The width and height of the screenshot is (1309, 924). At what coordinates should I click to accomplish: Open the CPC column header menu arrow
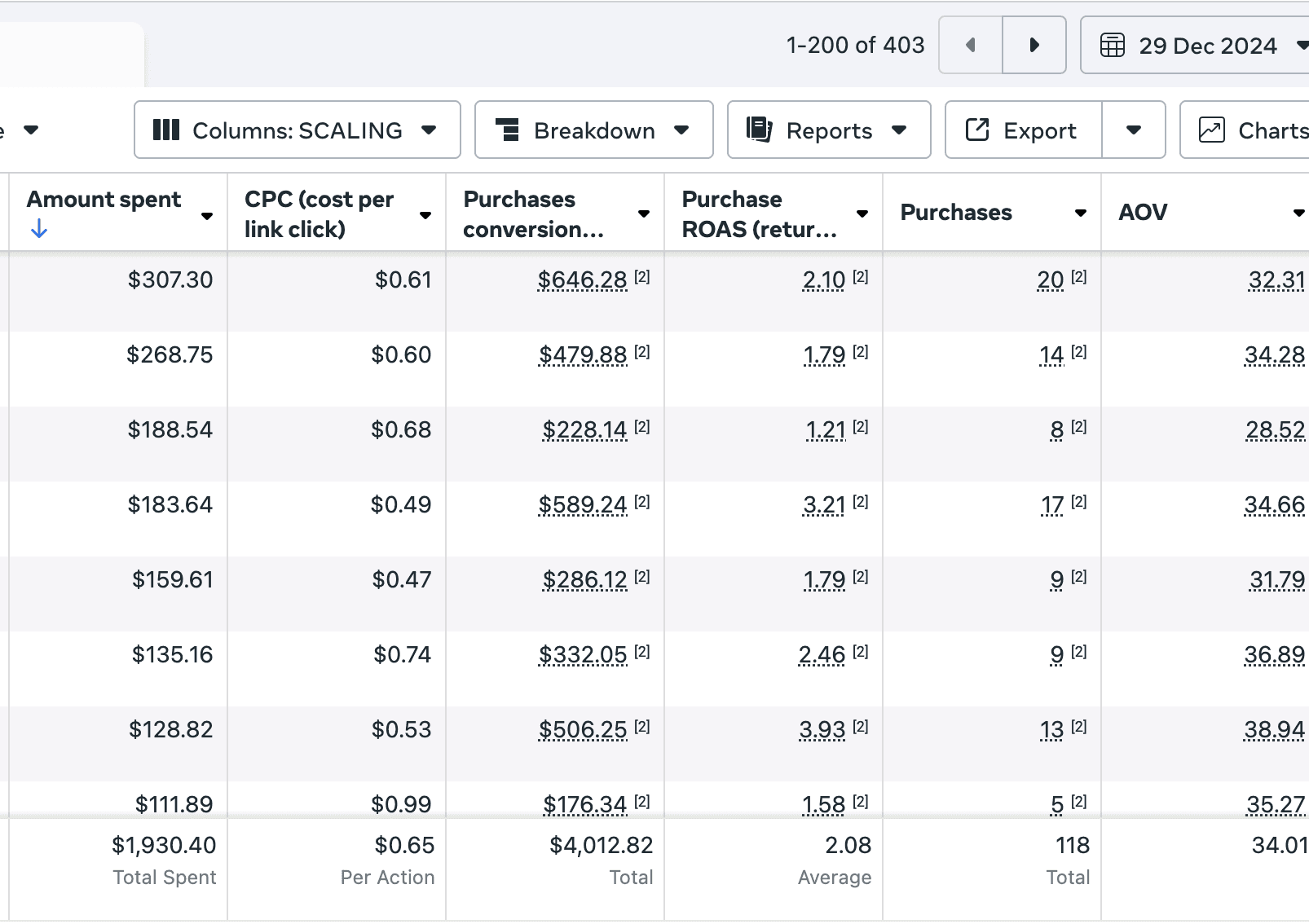425,215
